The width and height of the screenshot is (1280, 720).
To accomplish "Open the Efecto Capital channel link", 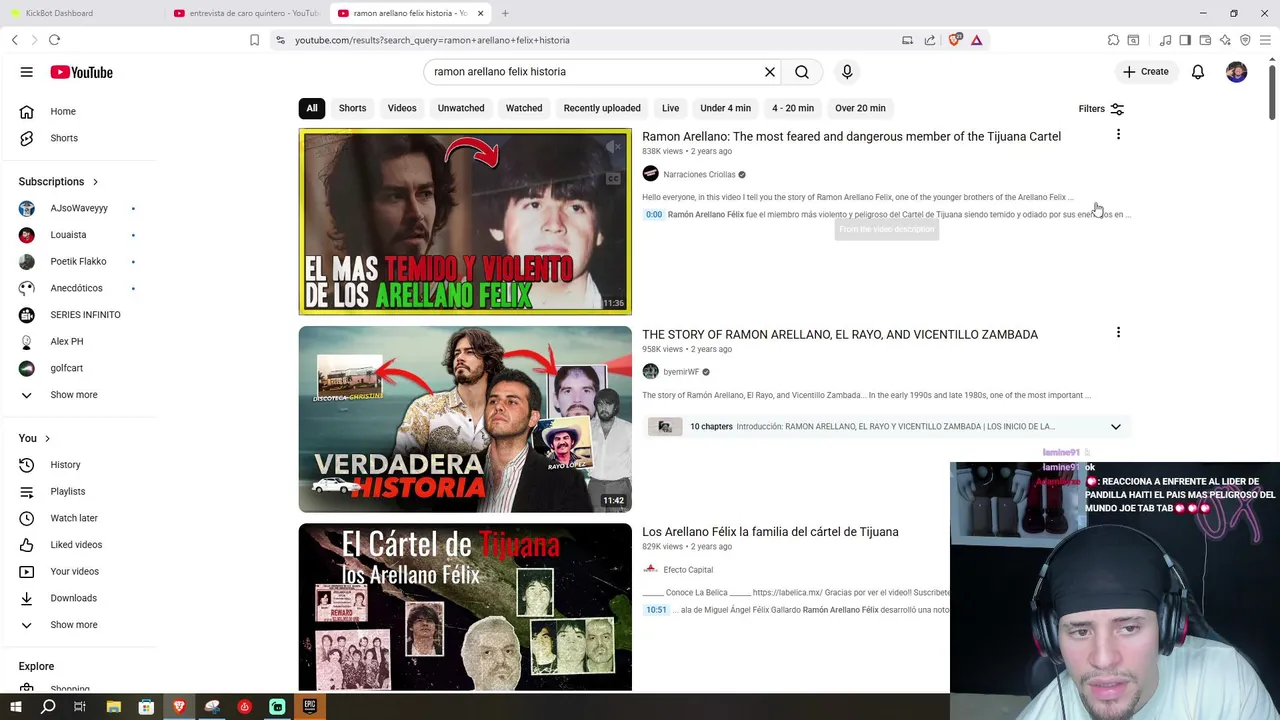I will pos(688,570).
